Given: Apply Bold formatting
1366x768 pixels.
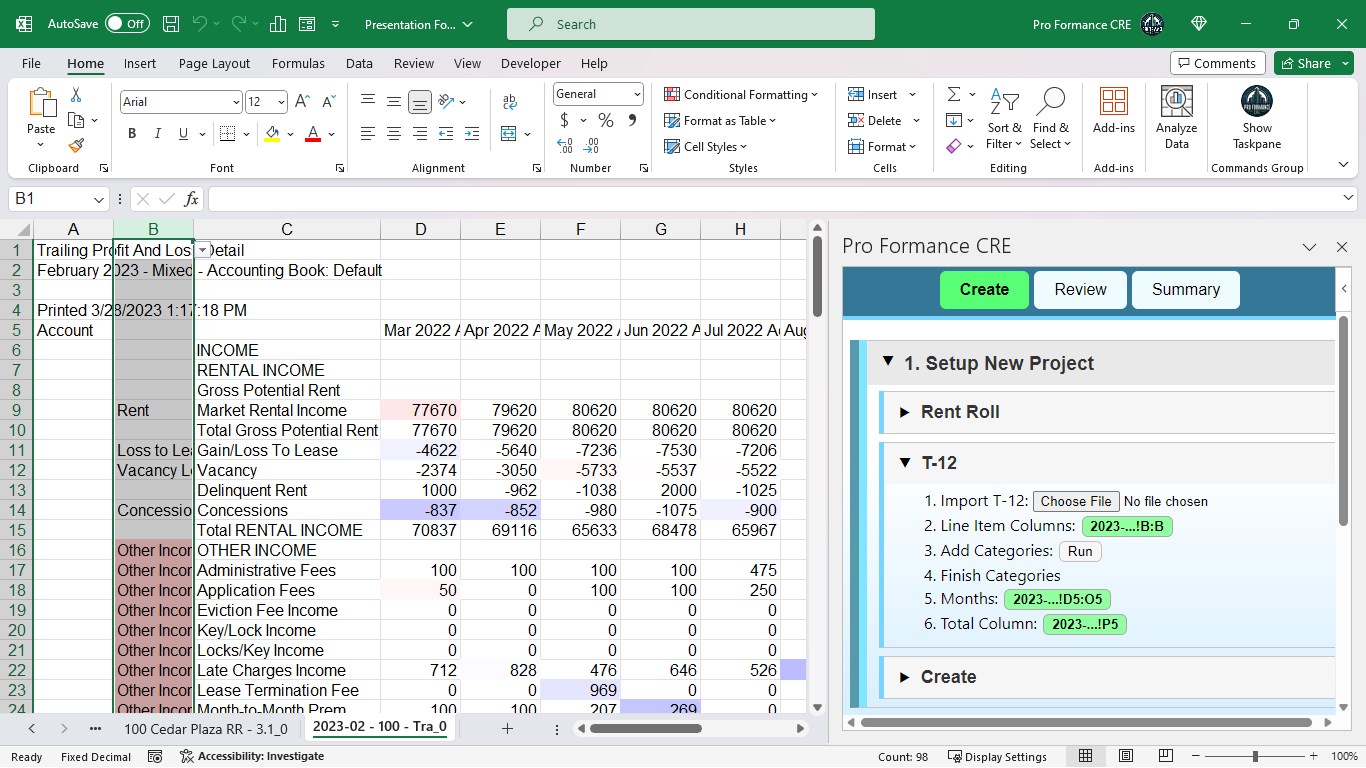Looking at the screenshot, I should pyautogui.click(x=132, y=134).
